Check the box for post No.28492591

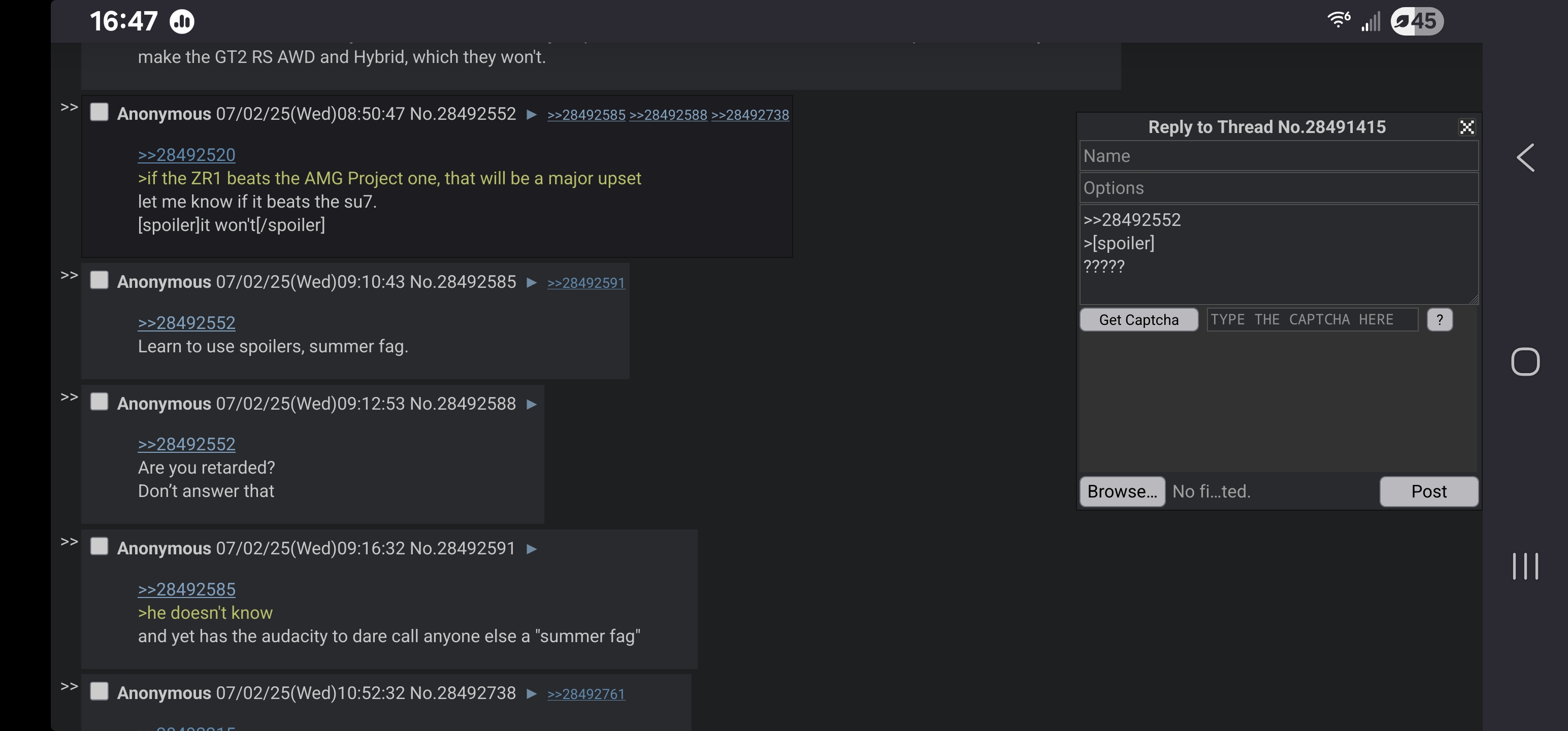(x=99, y=547)
